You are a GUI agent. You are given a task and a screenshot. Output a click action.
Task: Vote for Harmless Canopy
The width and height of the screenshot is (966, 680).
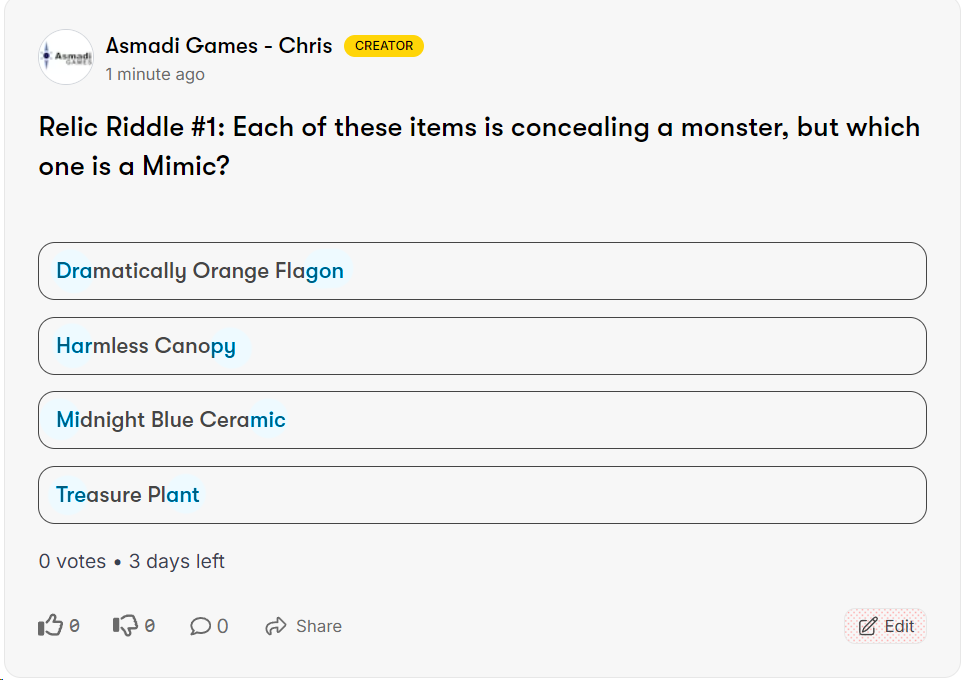click(482, 346)
